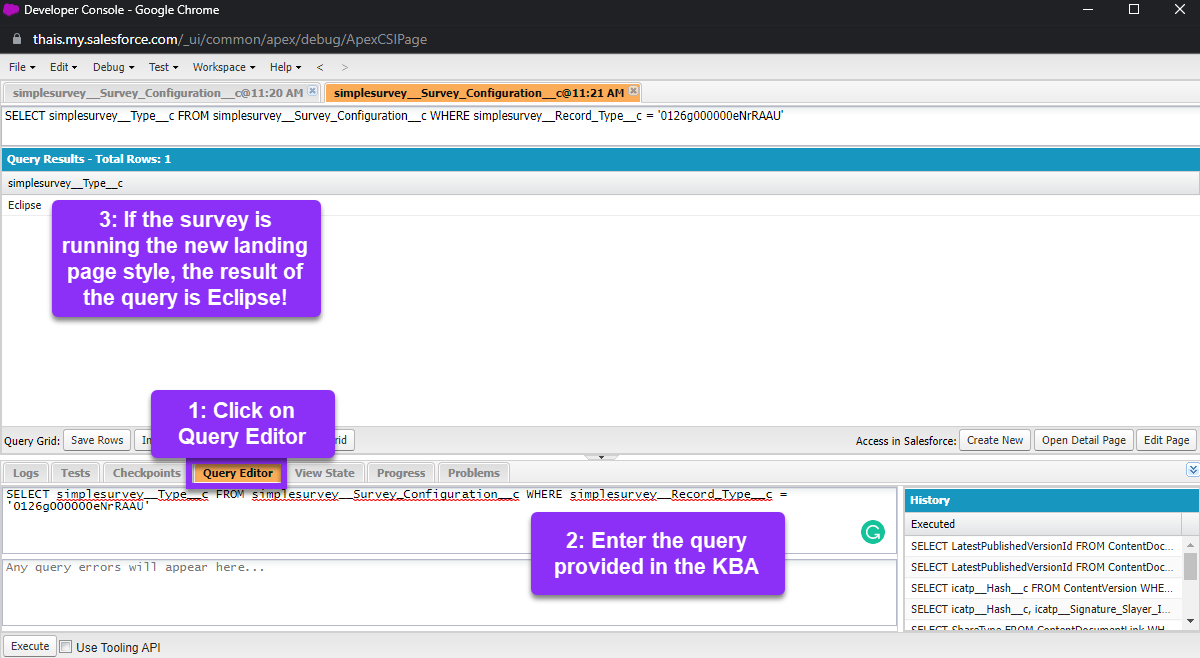
Task: Click the Create New button
Action: click(995, 440)
